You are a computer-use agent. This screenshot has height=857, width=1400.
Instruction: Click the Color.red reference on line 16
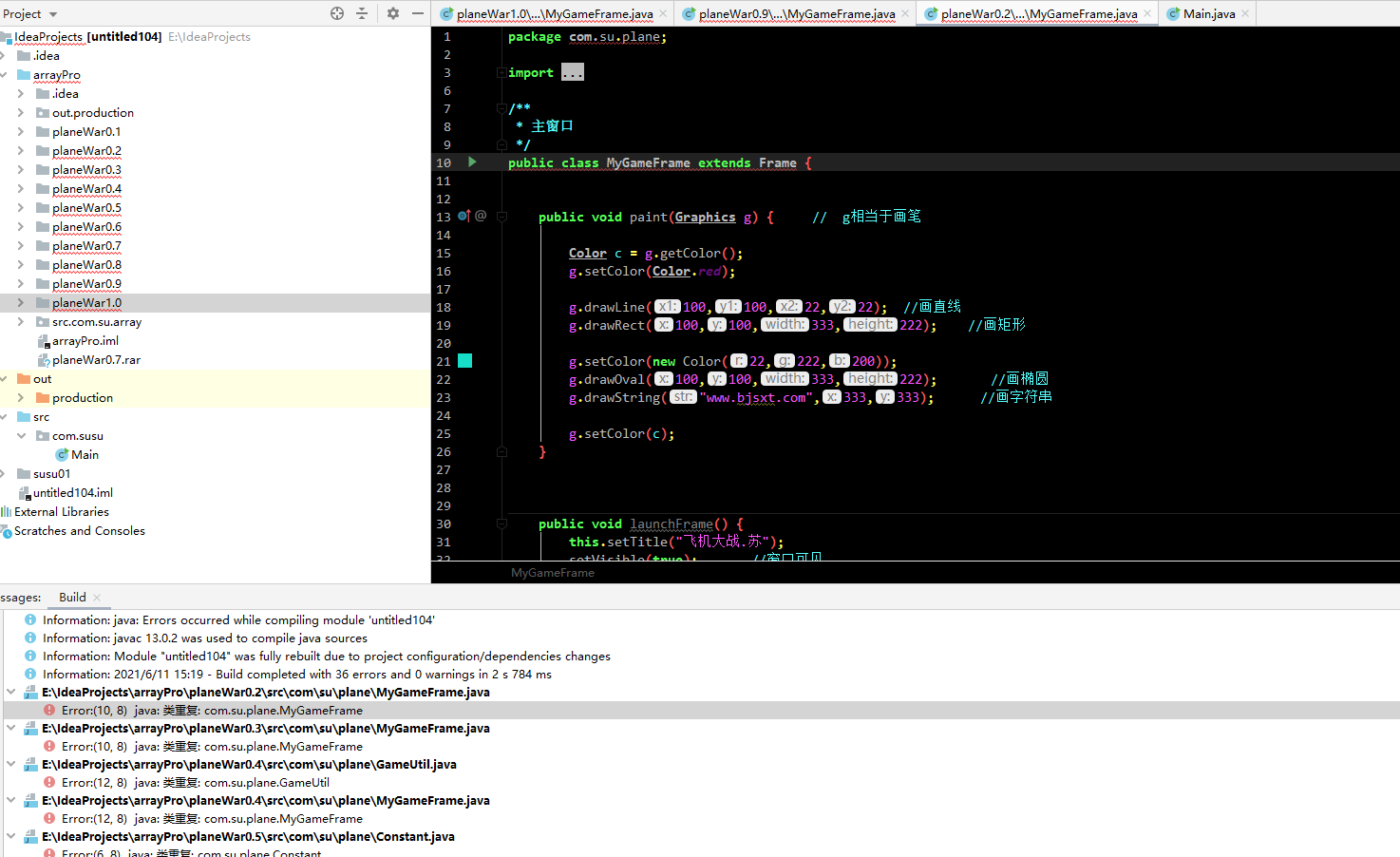click(687, 272)
